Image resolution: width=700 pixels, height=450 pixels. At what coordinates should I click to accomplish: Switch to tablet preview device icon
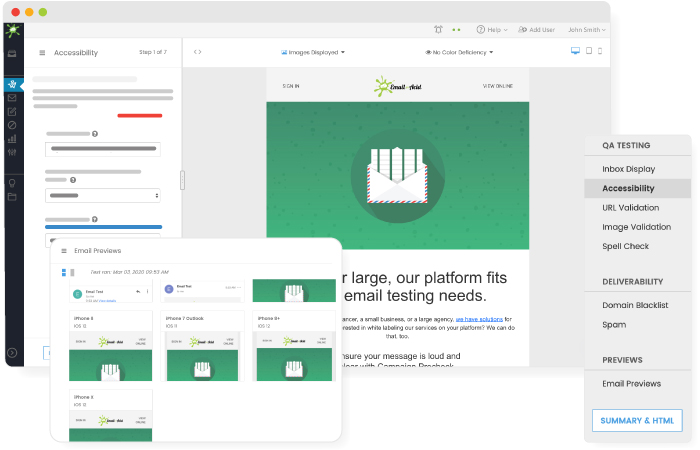tap(589, 51)
